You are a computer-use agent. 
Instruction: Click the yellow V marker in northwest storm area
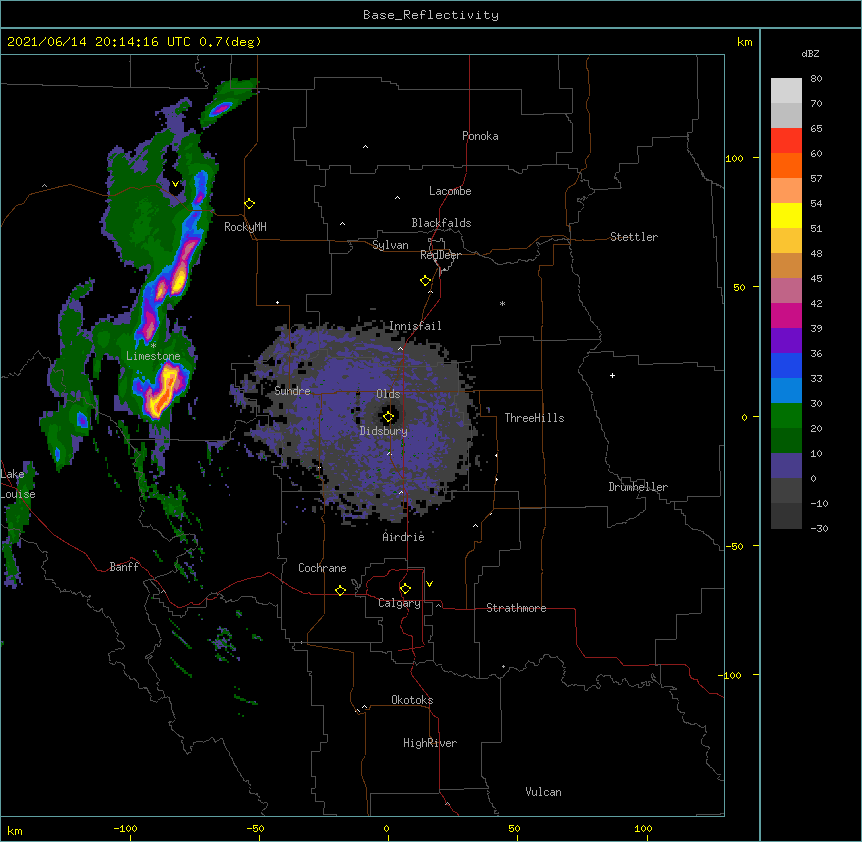click(x=175, y=184)
